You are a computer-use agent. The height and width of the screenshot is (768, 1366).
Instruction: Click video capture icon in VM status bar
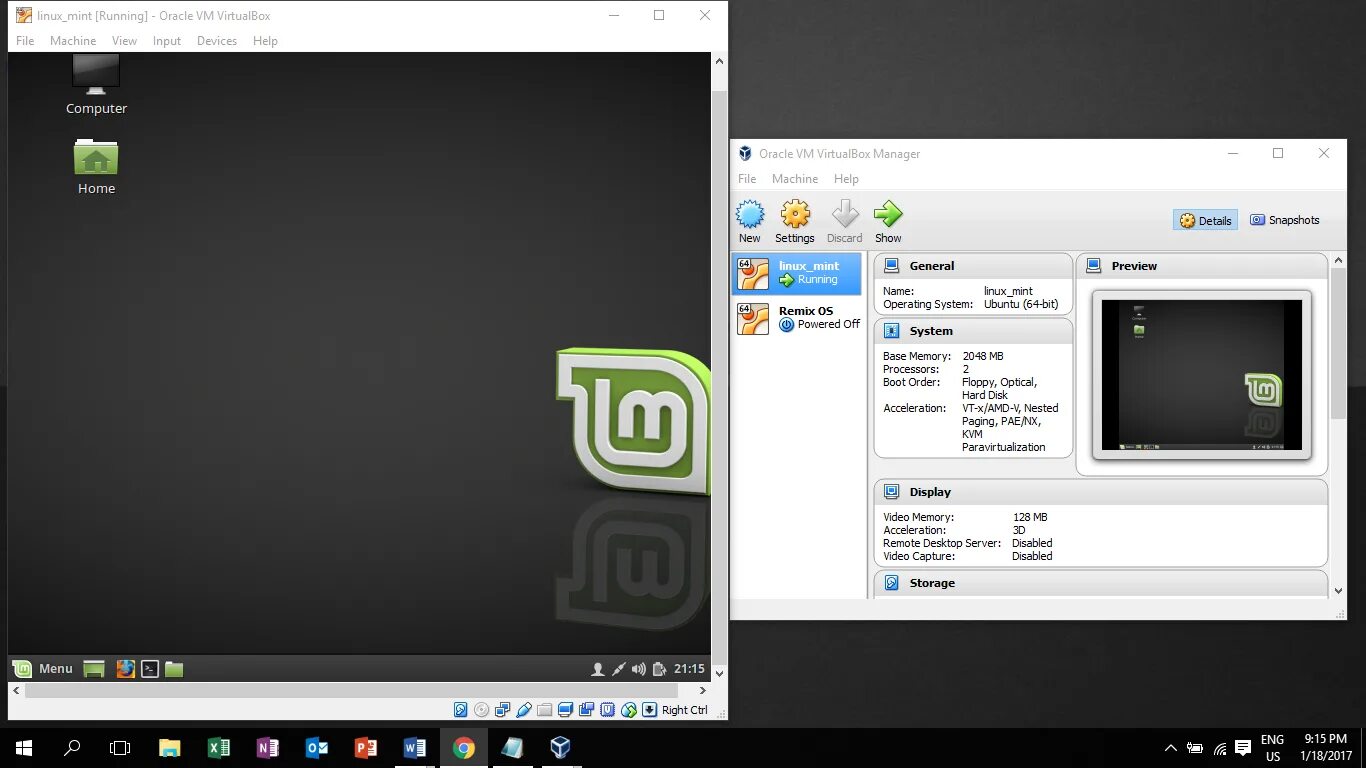587,710
